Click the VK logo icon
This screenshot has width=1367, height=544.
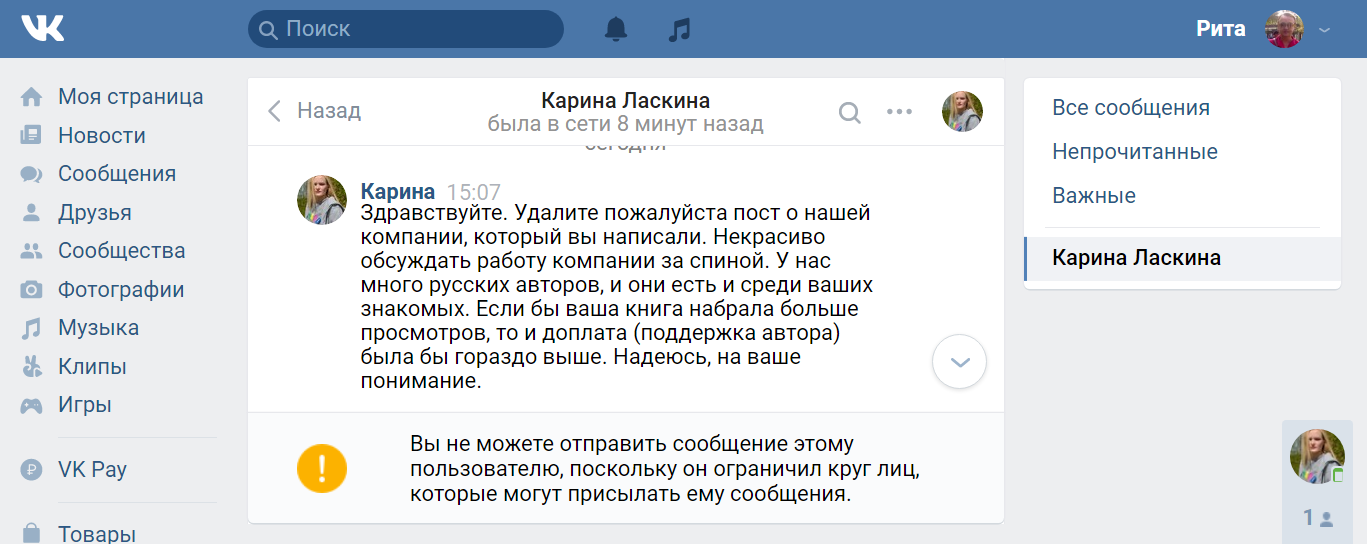click(42, 28)
